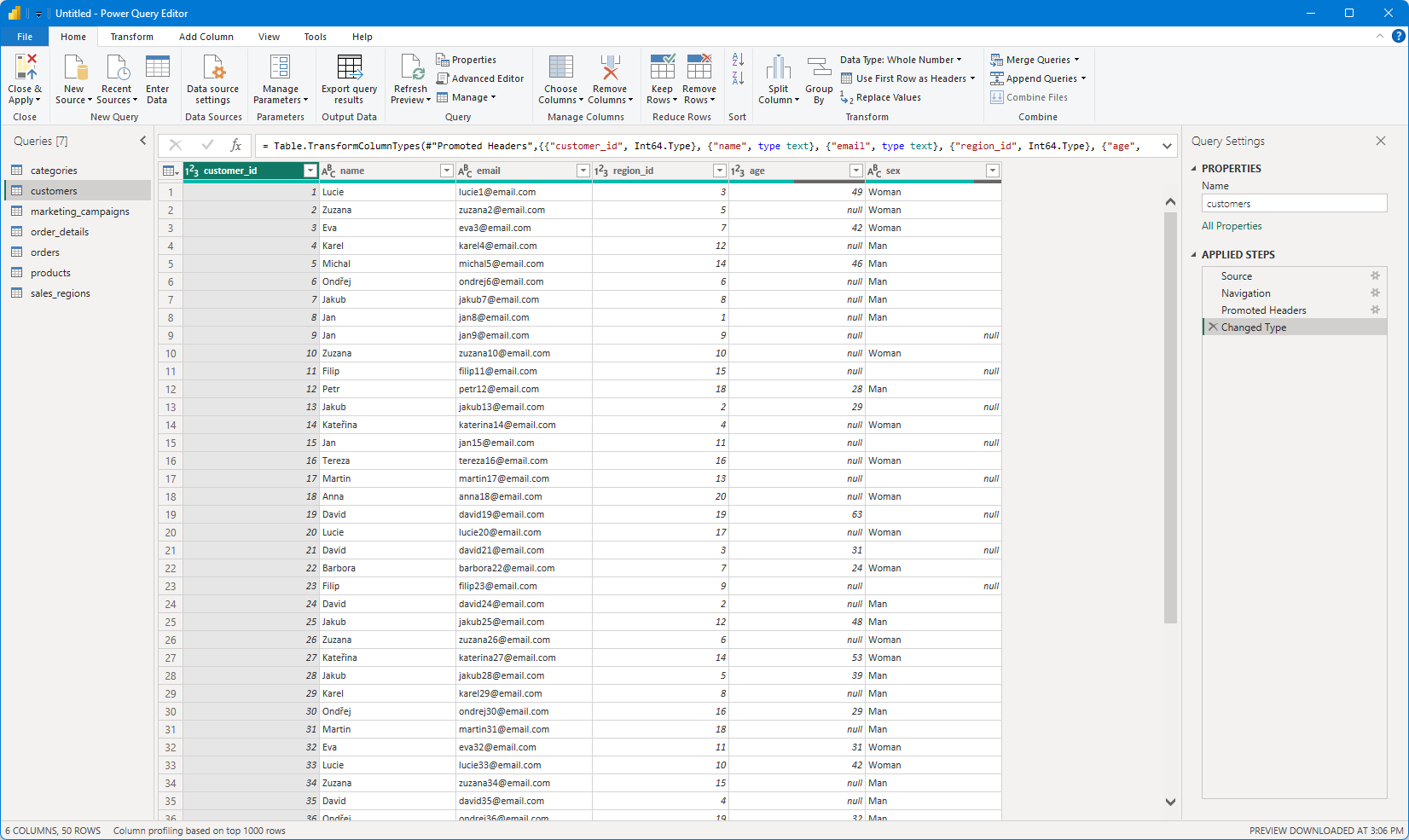Switch to the Add Column tab
Viewport: 1409px width, 840px height.
click(x=206, y=37)
